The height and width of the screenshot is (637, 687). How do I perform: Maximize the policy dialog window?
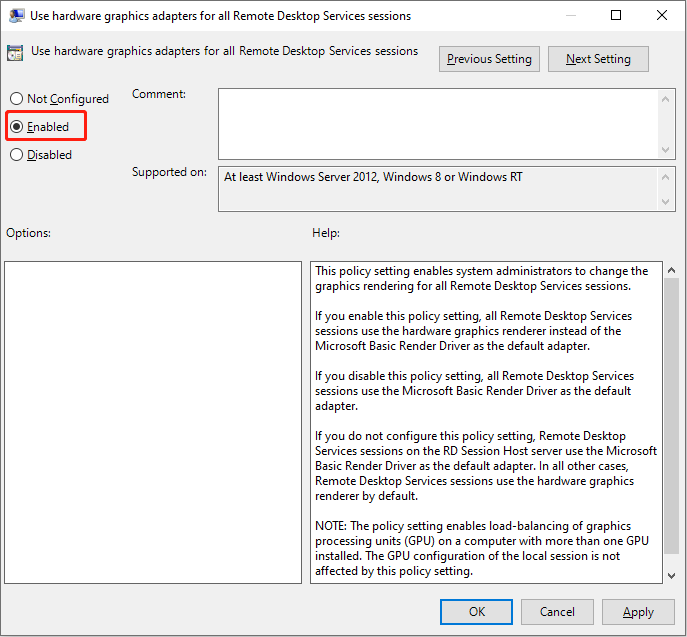click(616, 15)
